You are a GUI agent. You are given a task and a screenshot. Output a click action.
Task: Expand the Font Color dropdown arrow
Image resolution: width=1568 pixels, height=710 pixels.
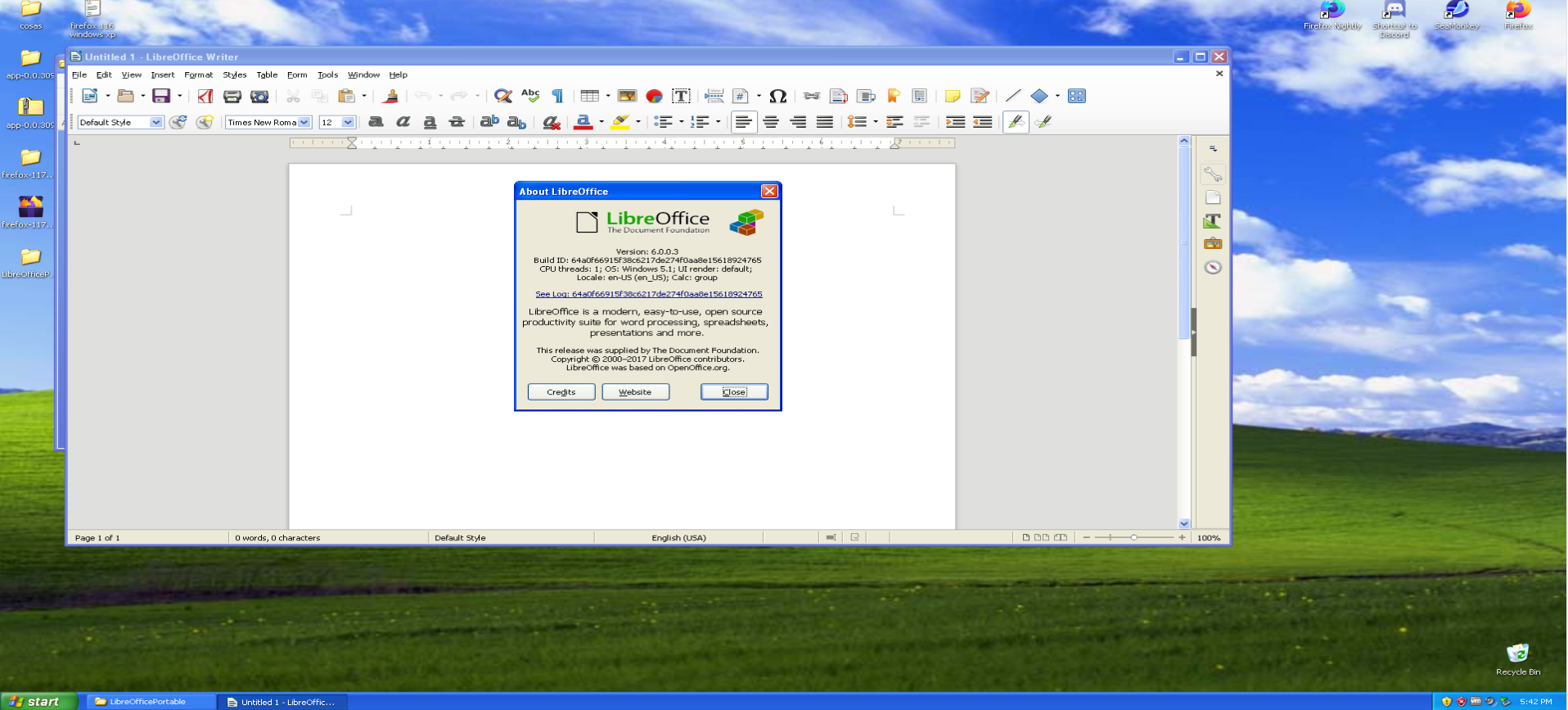(602, 122)
